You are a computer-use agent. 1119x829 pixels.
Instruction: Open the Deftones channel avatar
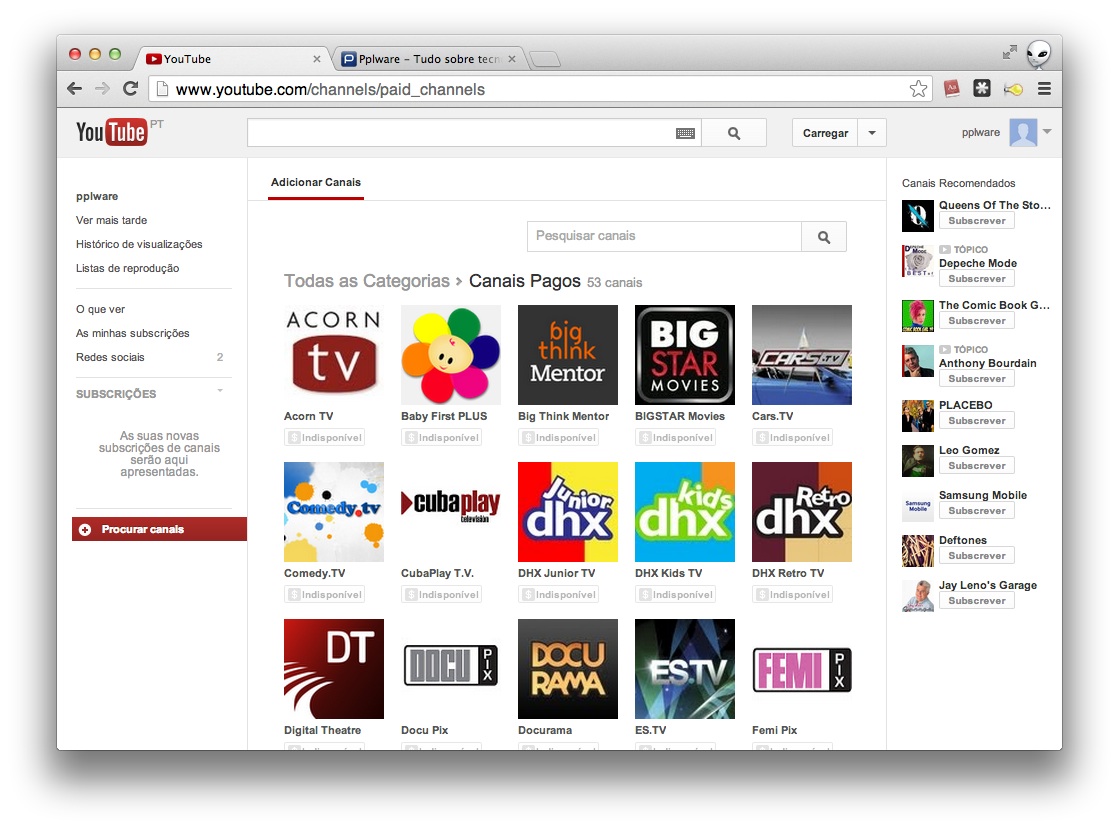coord(918,551)
